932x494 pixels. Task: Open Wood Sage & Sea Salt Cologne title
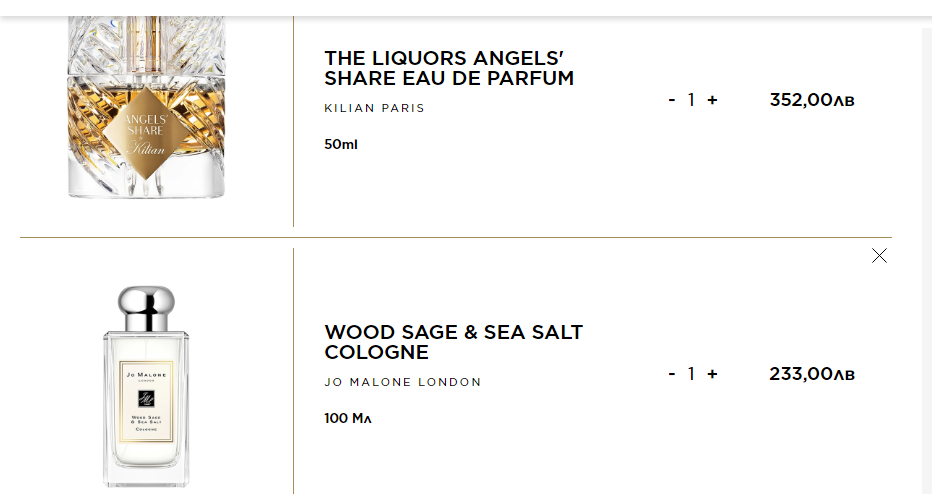click(x=453, y=342)
